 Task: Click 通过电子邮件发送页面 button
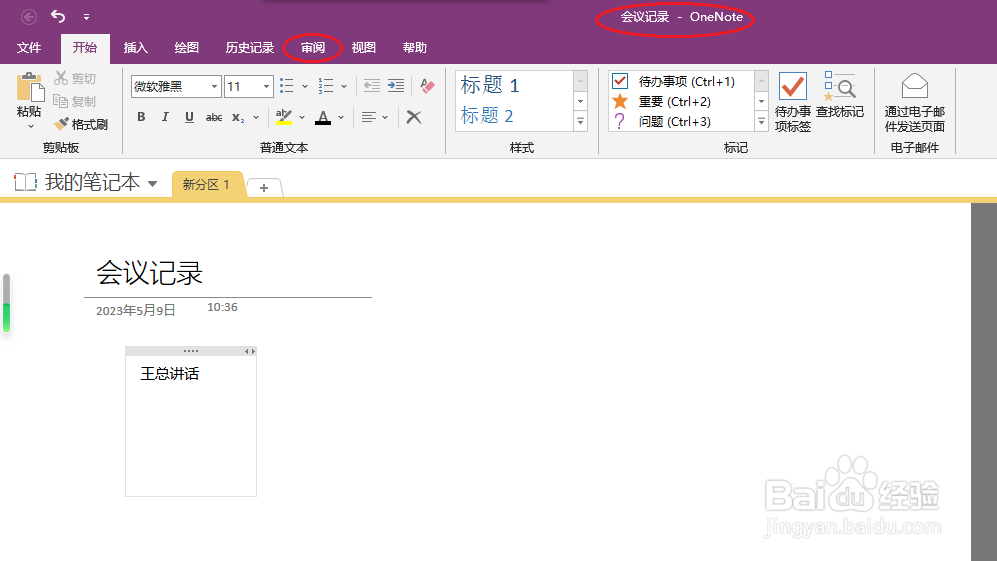coord(915,102)
